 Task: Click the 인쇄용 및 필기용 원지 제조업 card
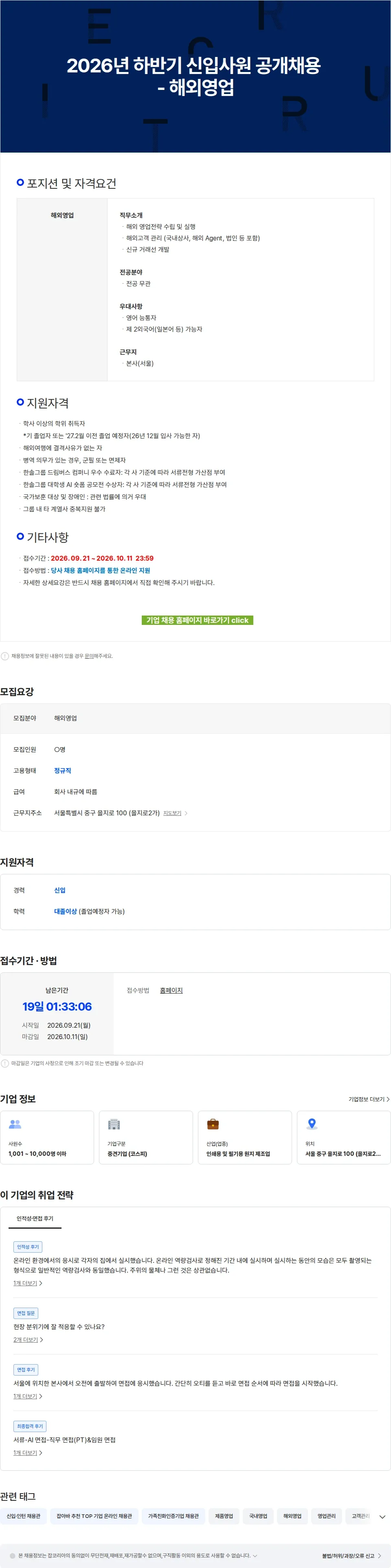pos(245,1137)
